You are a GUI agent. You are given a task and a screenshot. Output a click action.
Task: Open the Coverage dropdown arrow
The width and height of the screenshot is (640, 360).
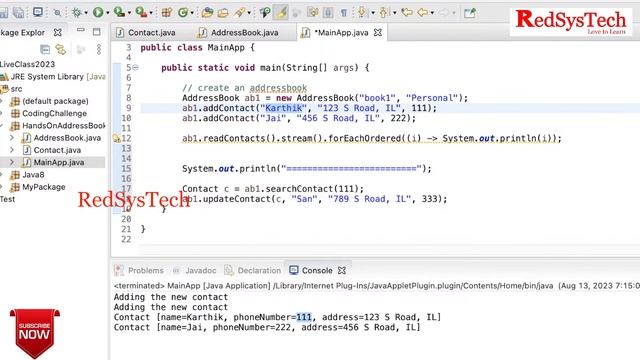point(129,13)
